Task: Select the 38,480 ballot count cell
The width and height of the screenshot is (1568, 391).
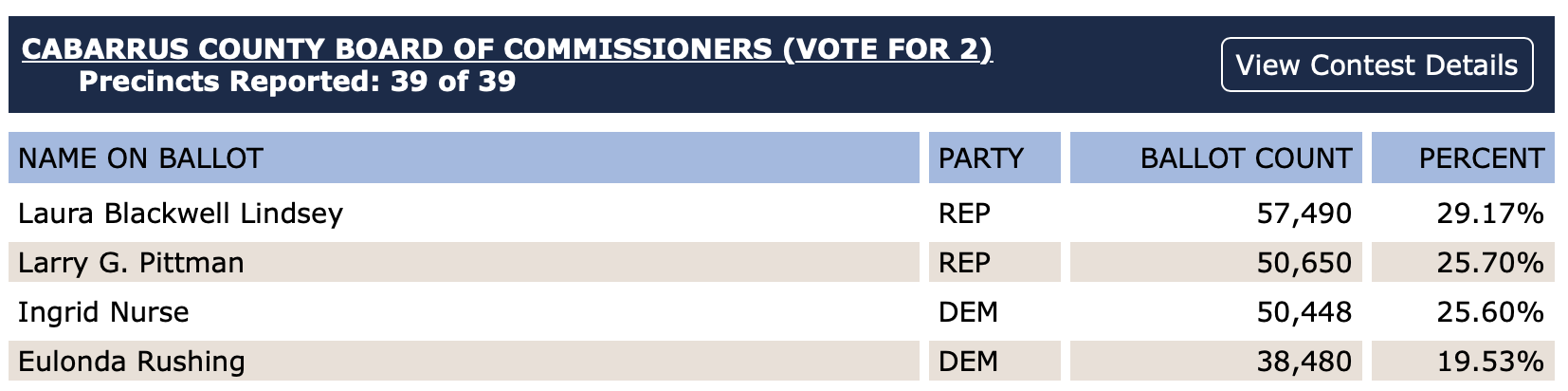Action: click(1304, 361)
